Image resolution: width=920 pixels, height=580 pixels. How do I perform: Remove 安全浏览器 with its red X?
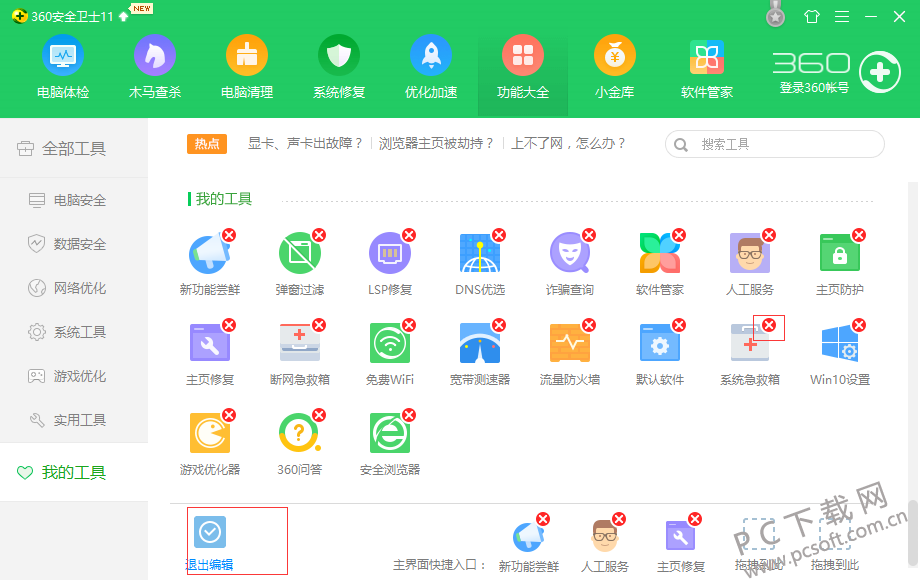(409, 415)
